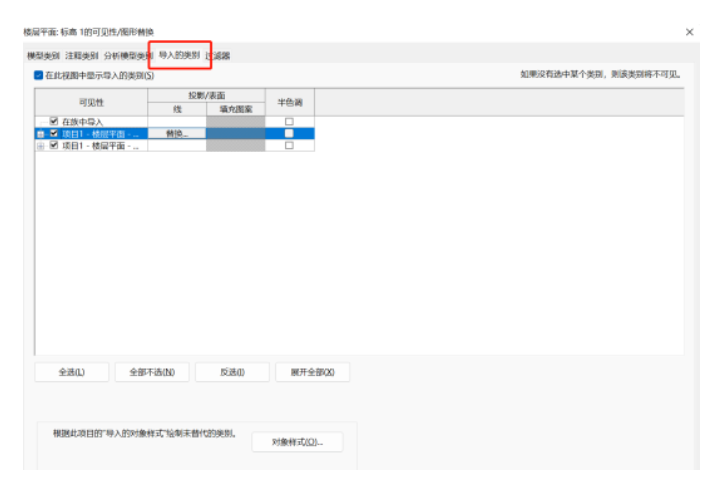Switch to the 注释类别 tab
This screenshot has width=706, height=484.
81,56
